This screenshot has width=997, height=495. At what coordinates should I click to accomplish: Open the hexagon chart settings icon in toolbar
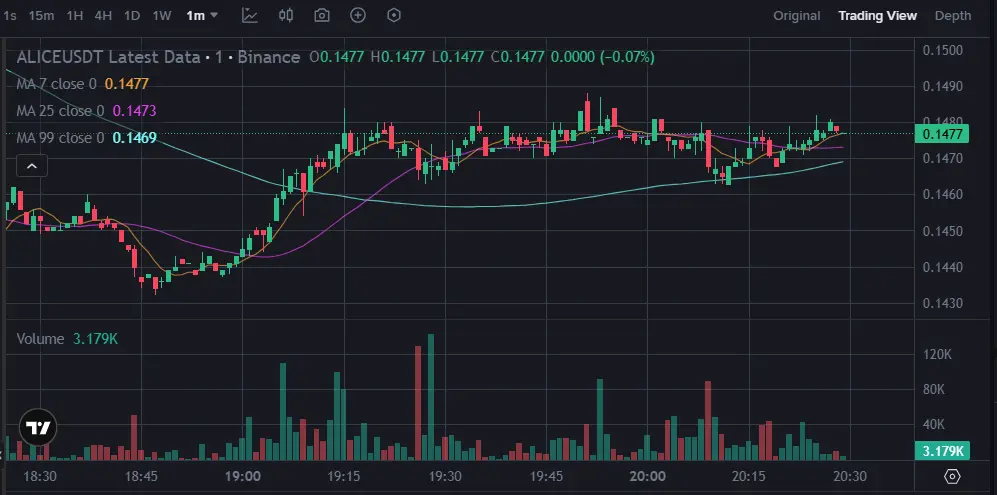click(x=394, y=15)
